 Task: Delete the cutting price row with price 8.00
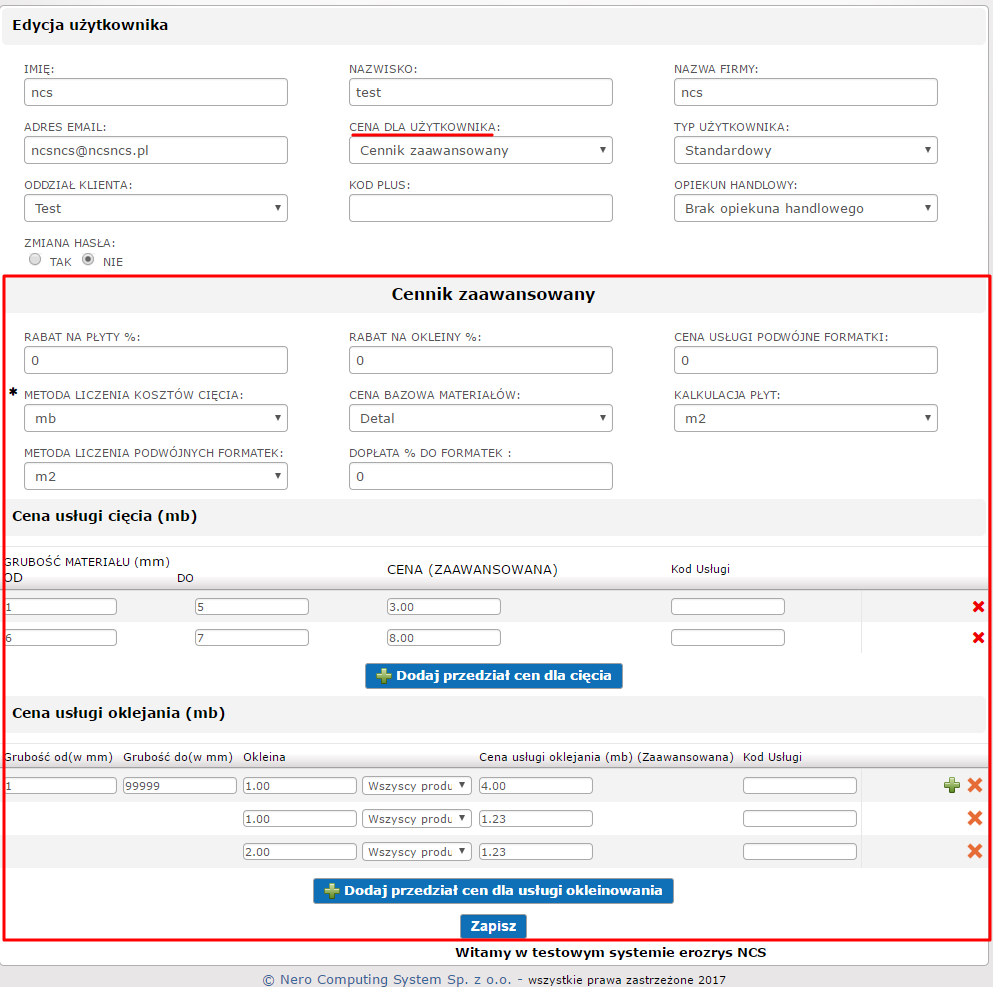pos(978,638)
